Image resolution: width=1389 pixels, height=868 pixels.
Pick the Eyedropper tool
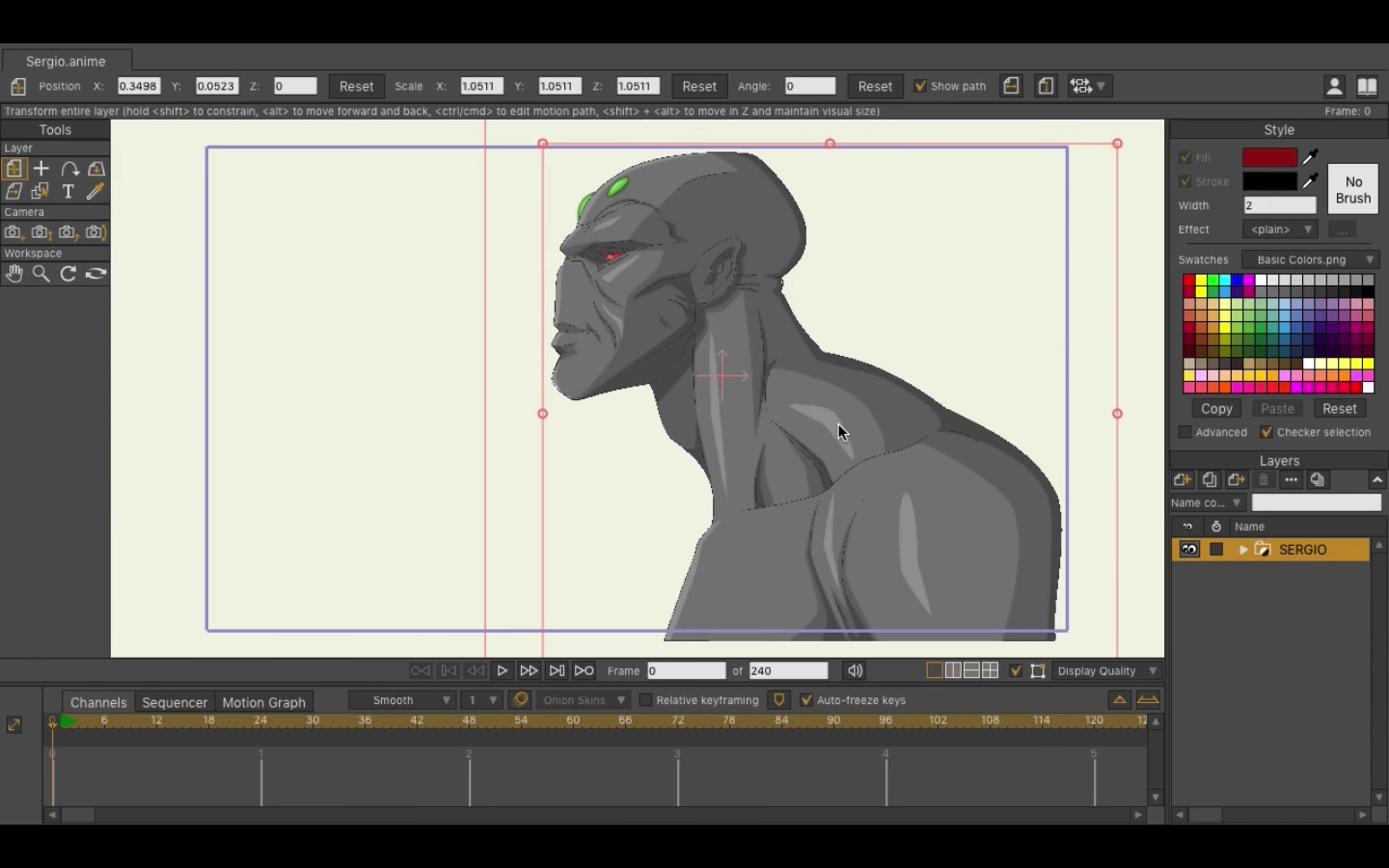click(95, 191)
